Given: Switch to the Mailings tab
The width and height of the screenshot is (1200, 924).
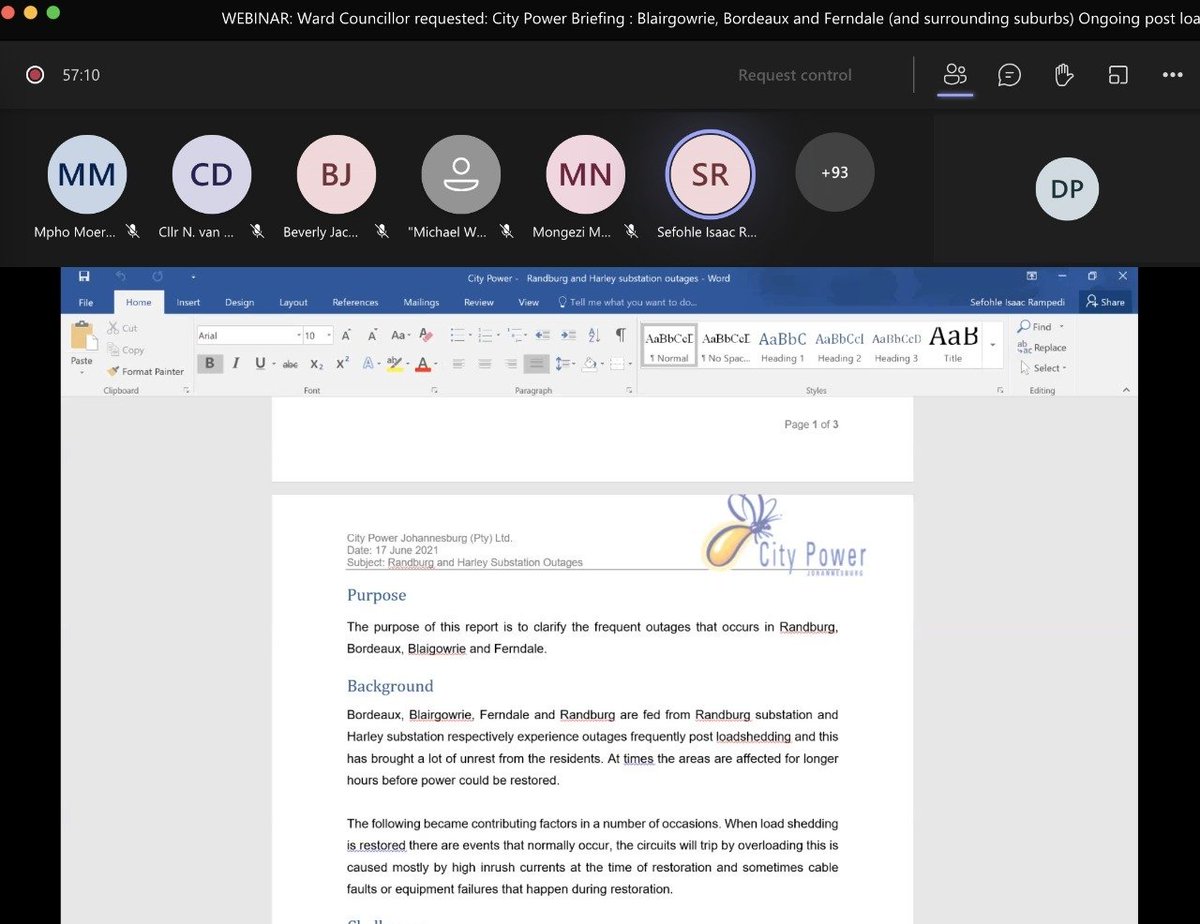Looking at the screenshot, I should coord(421,302).
